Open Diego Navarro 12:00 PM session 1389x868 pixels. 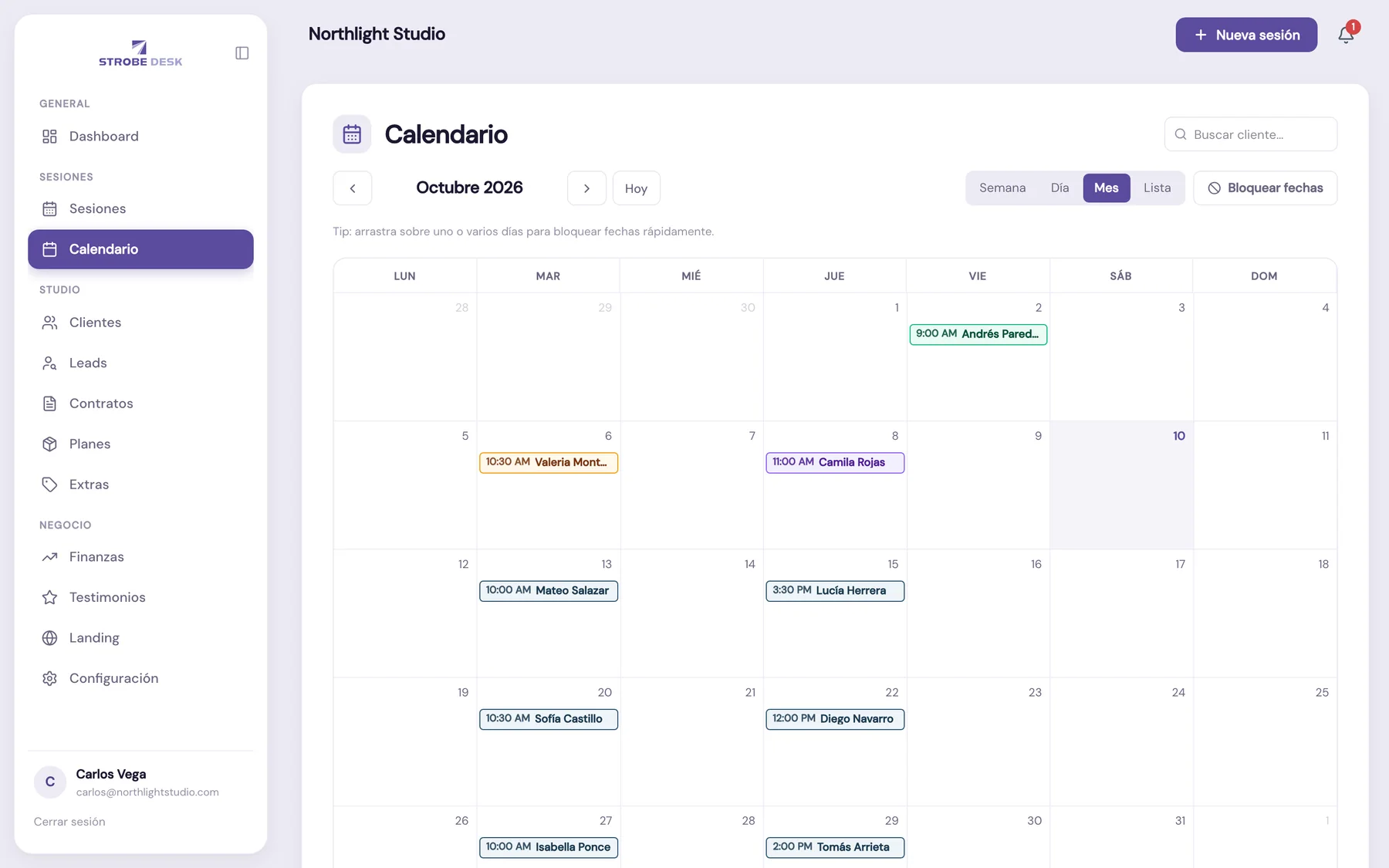tap(835, 718)
